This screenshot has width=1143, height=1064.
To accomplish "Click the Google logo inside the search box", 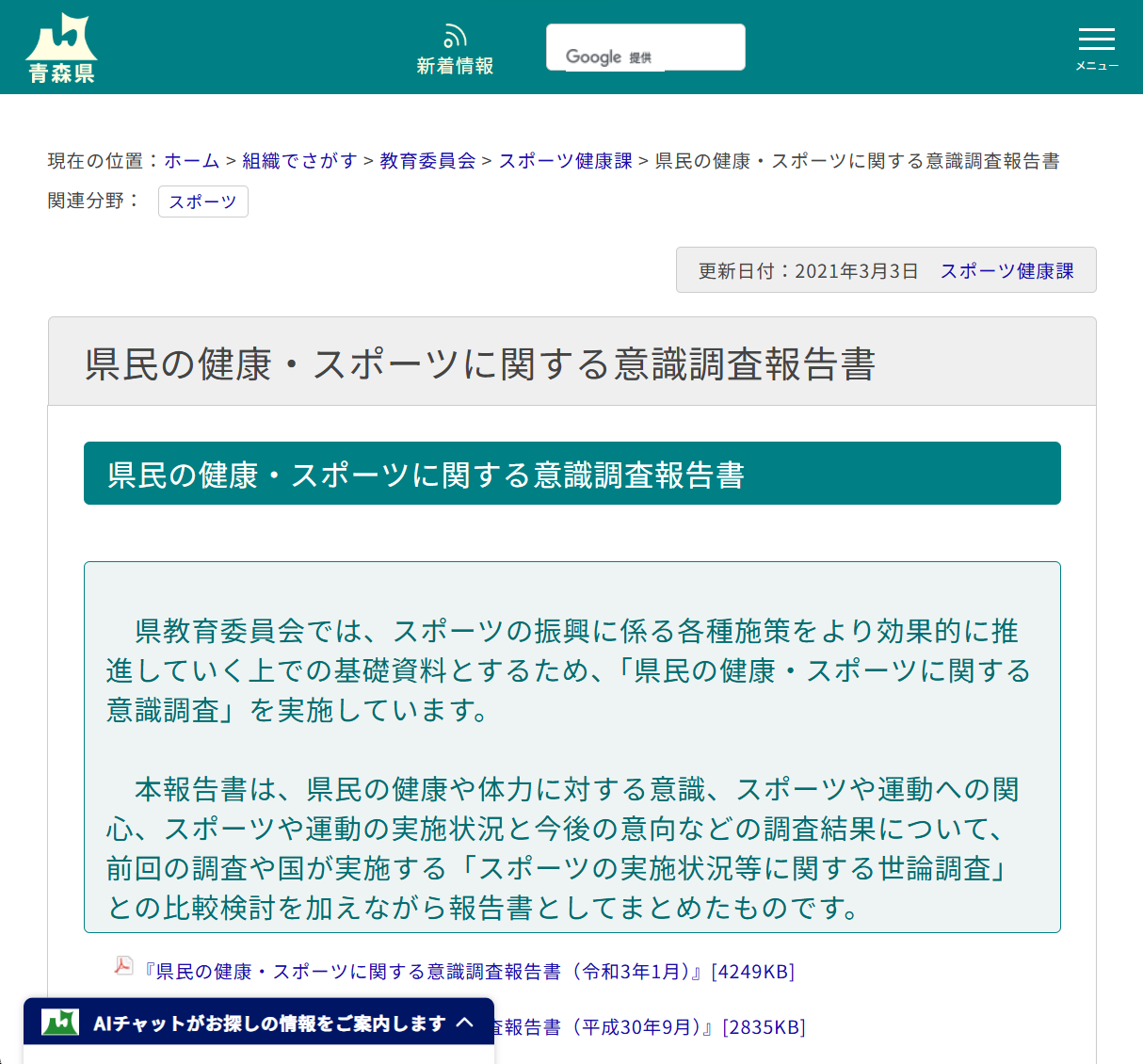I will click(x=594, y=56).
